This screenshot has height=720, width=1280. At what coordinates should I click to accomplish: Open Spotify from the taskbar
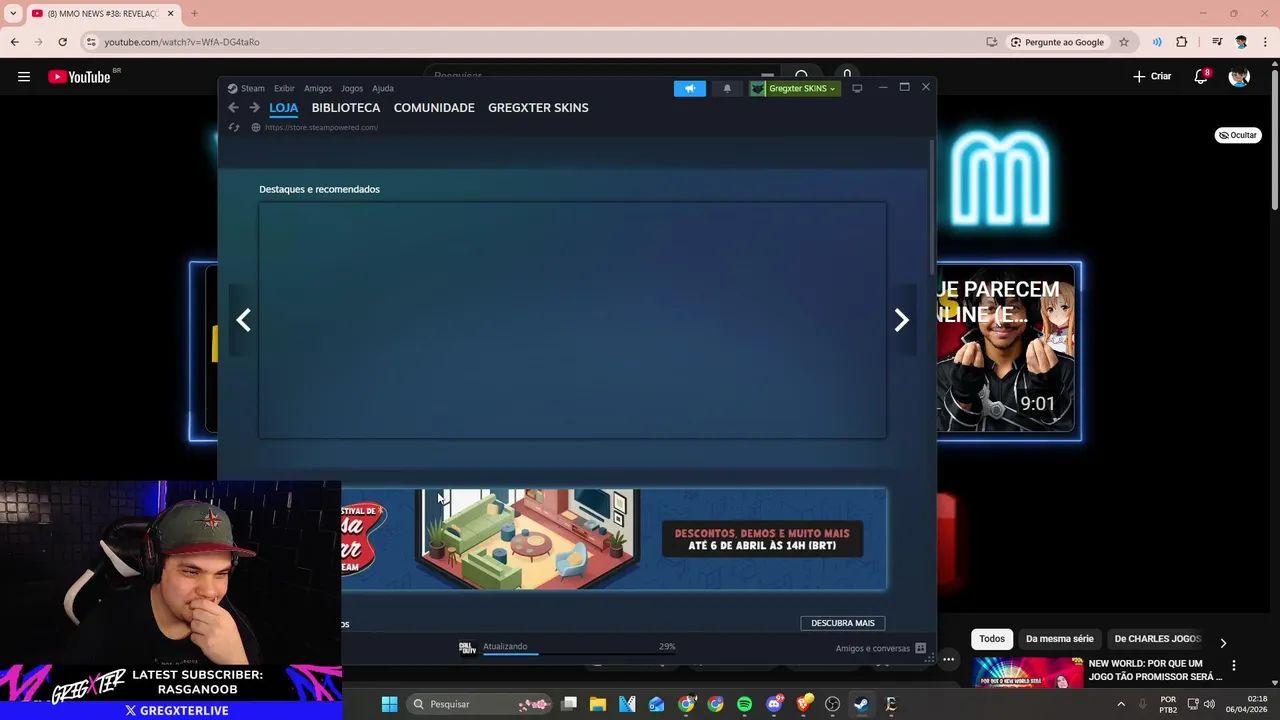[x=744, y=704]
